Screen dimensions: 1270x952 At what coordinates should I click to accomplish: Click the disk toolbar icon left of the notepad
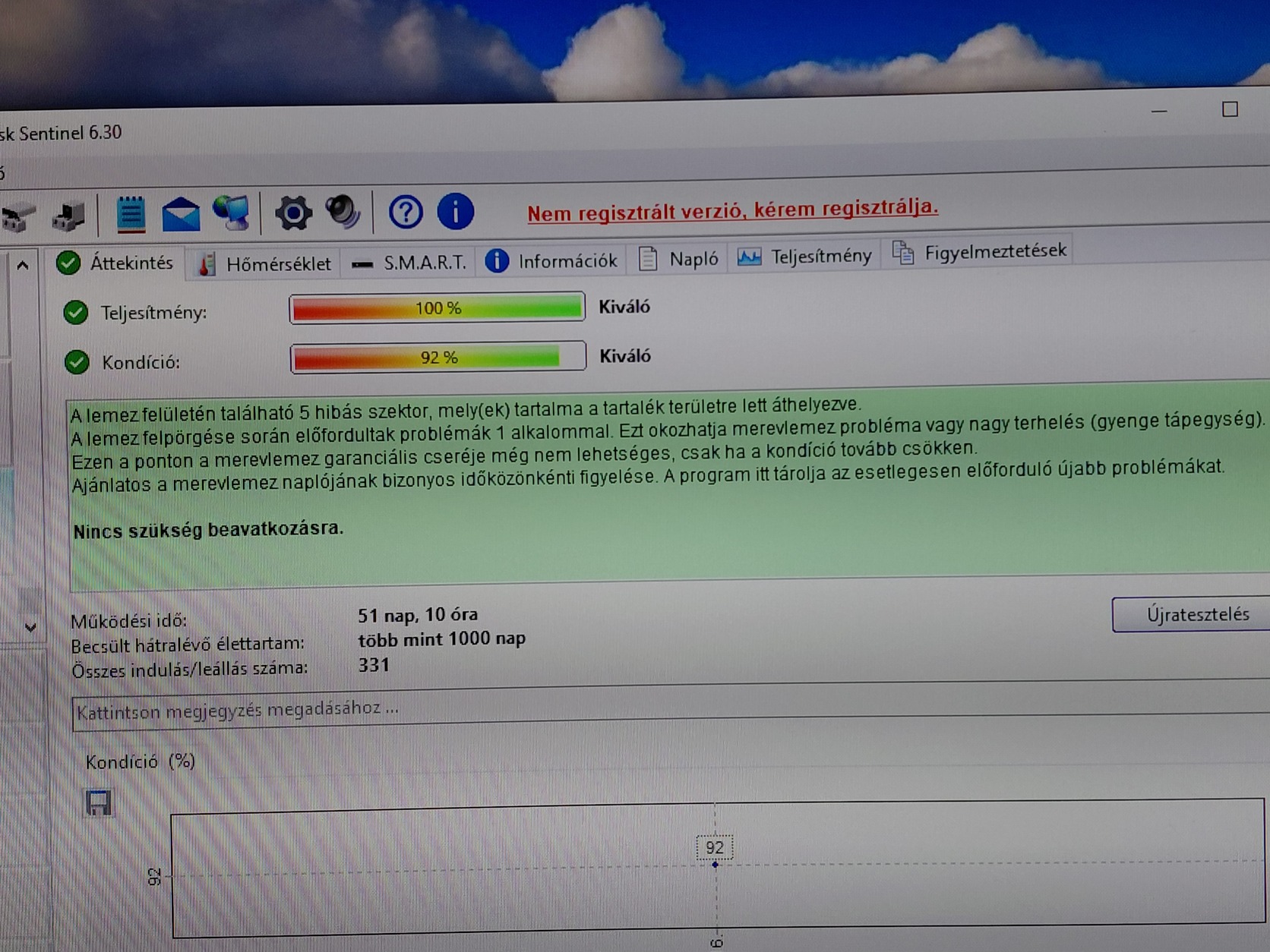(x=69, y=216)
